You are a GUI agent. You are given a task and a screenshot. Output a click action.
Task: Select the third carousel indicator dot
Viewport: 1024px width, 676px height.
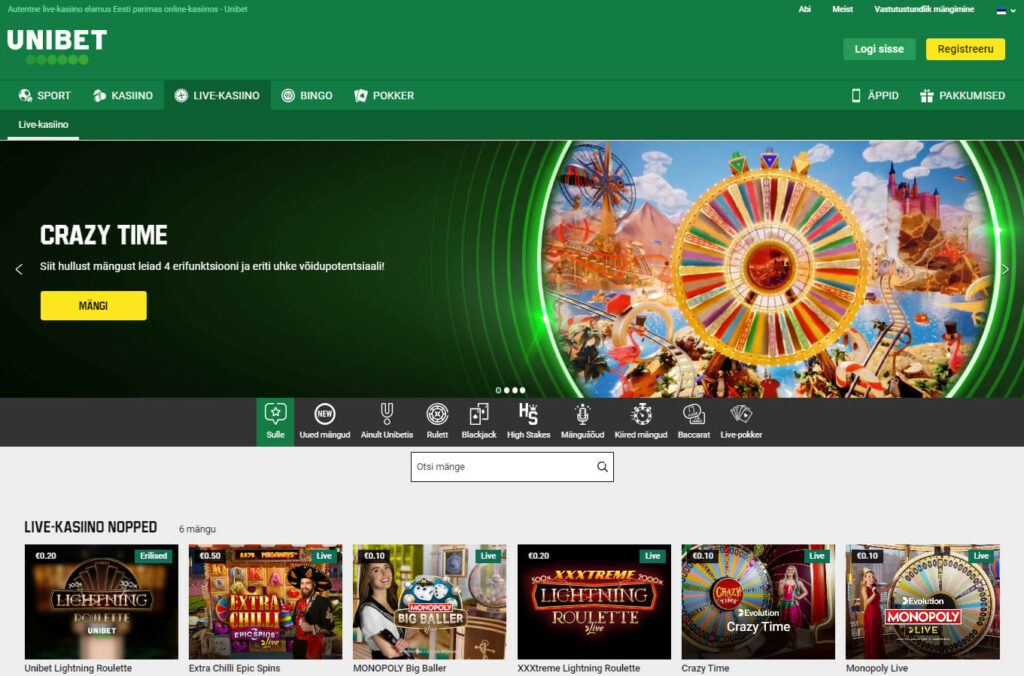coord(515,390)
